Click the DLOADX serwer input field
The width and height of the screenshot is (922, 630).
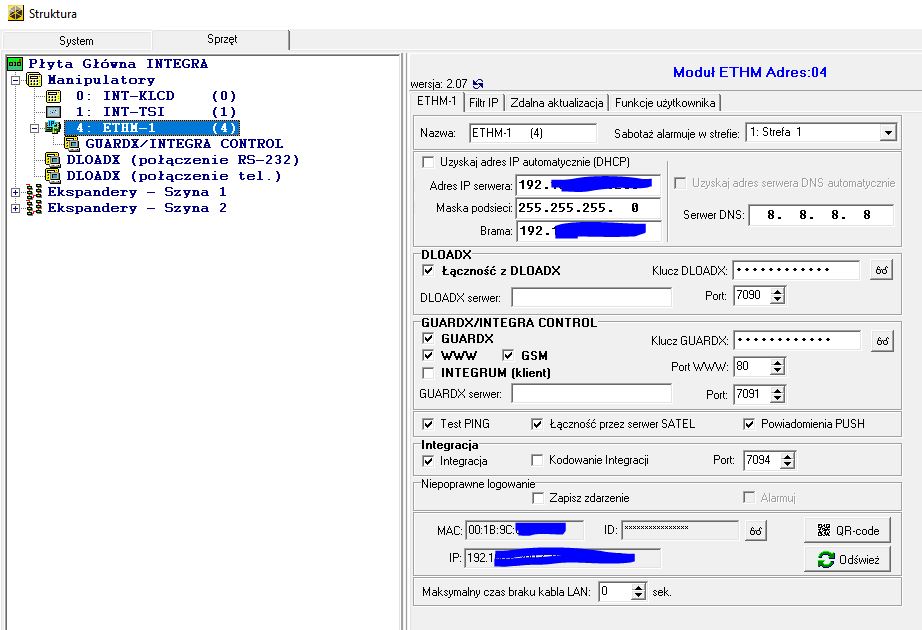point(591,297)
